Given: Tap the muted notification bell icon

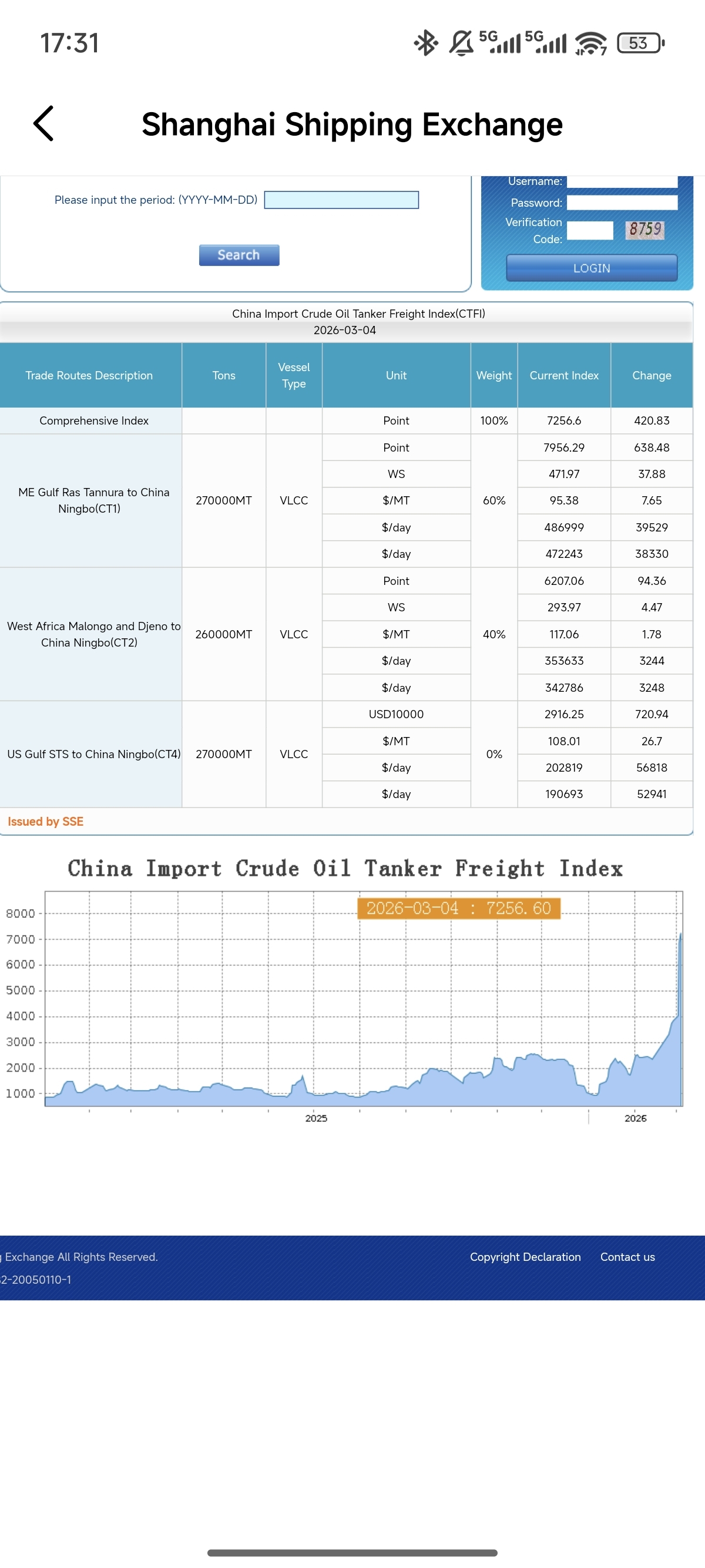Looking at the screenshot, I should coord(461,43).
